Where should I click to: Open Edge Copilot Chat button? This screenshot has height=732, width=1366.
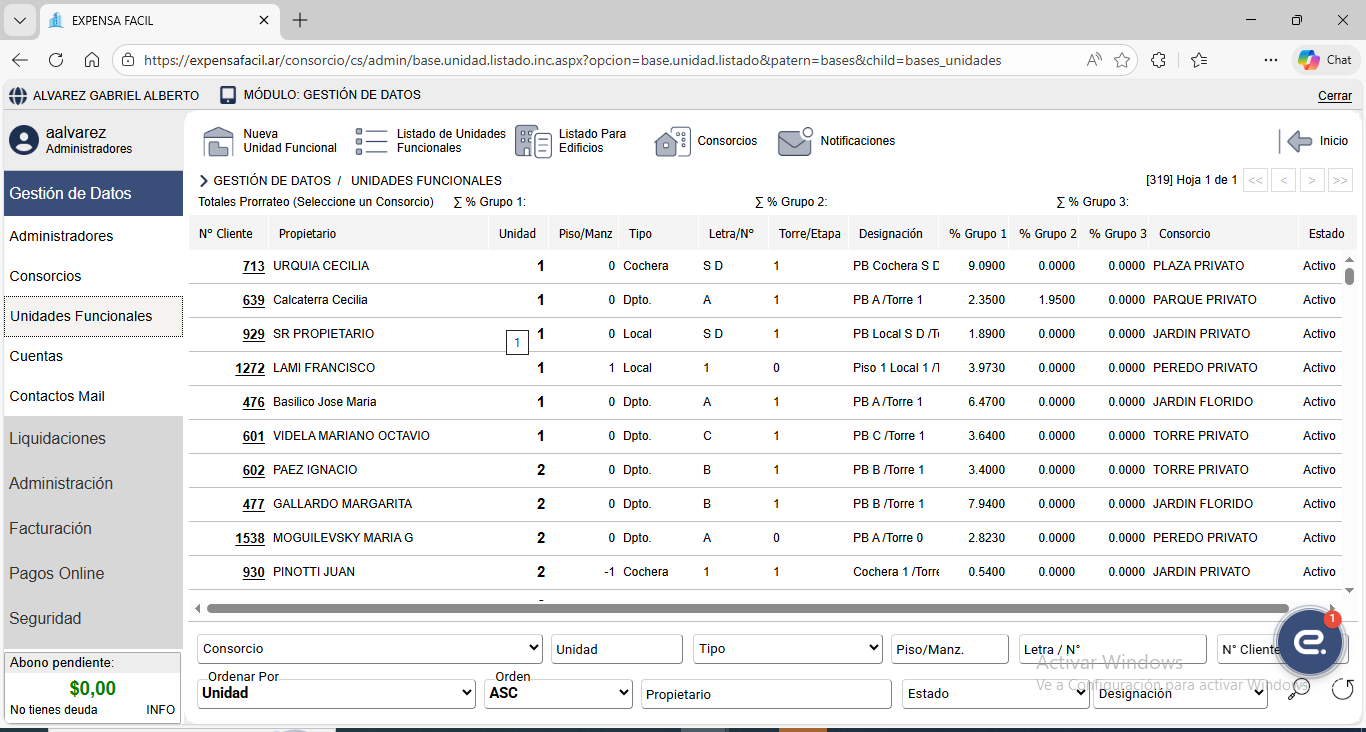(x=1326, y=60)
